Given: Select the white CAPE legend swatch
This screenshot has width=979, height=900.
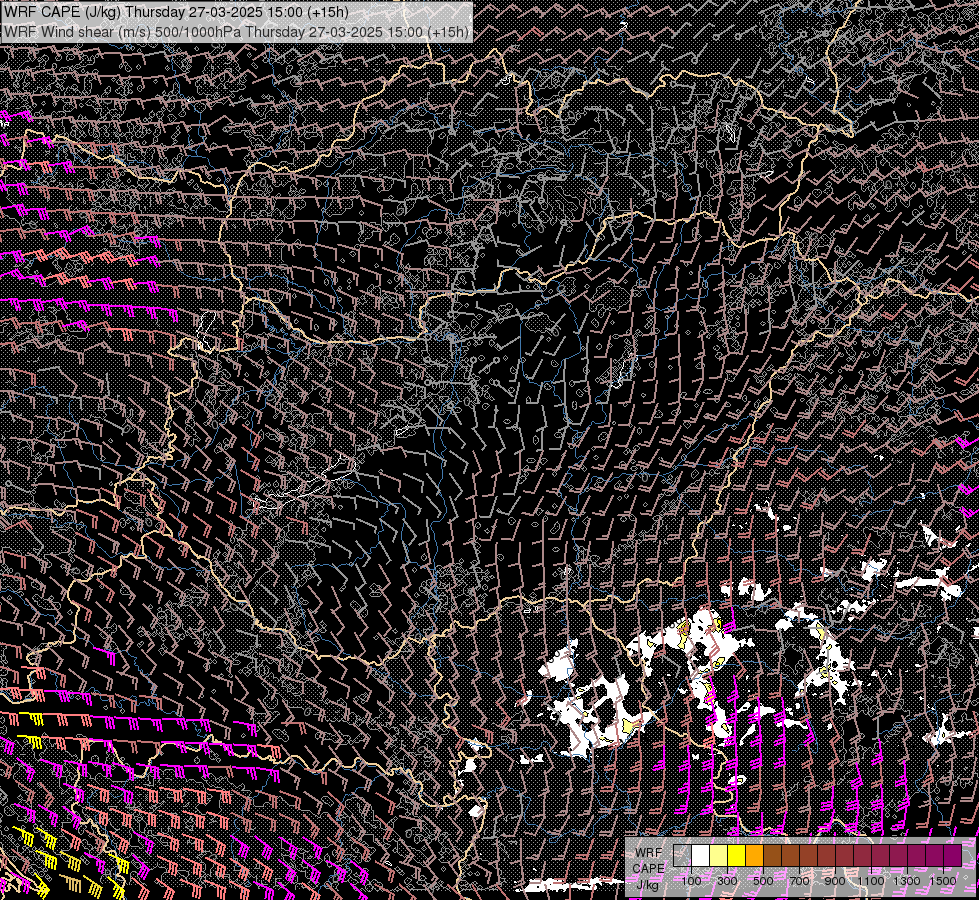Looking at the screenshot, I should 701,855.
